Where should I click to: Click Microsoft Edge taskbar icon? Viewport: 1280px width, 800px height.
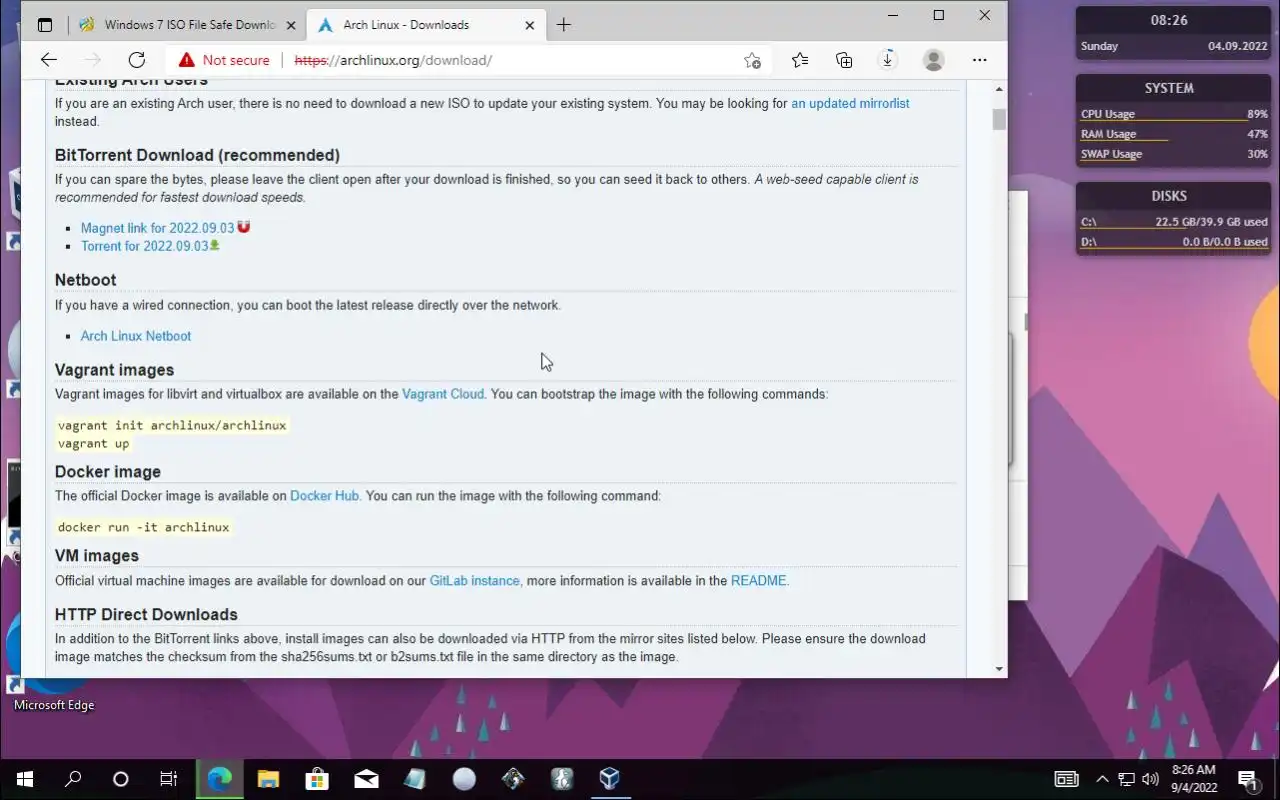point(219,779)
